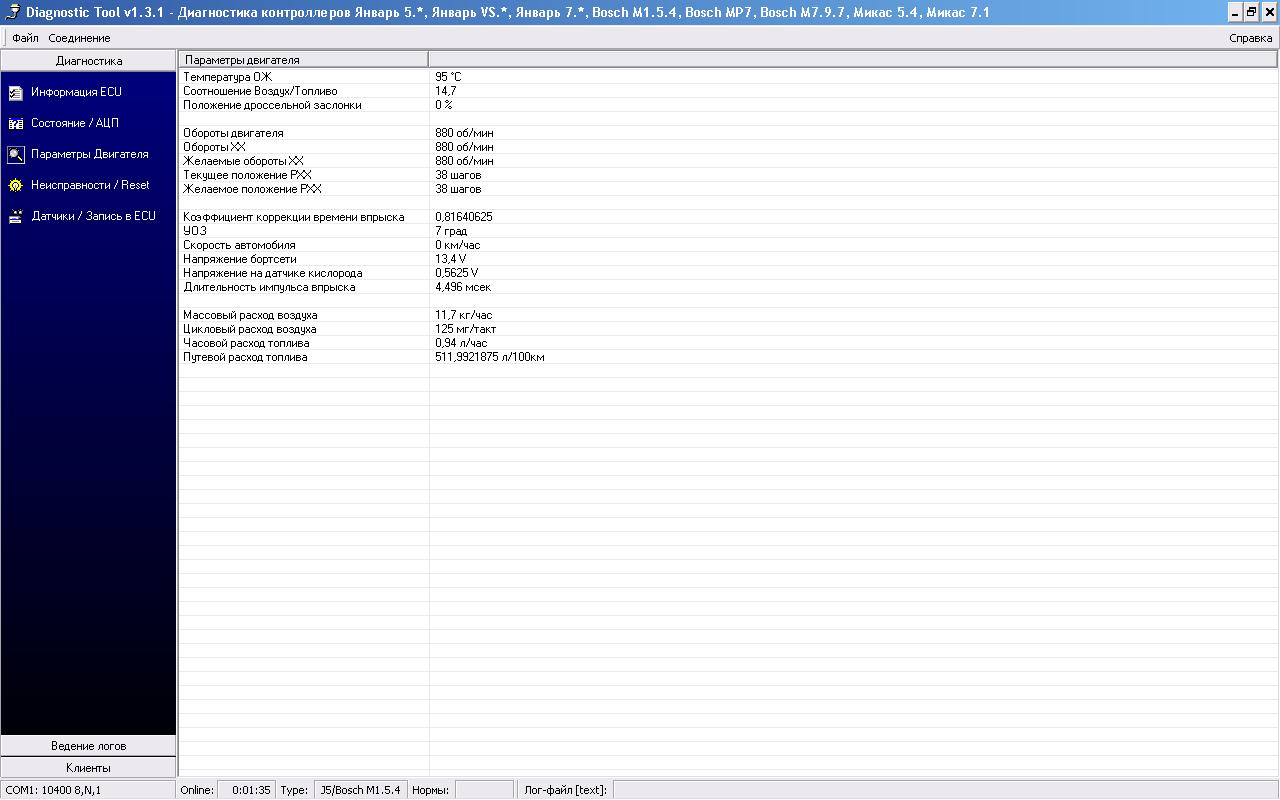
Task: Select the Обороты ХХ row label
Action: (214, 147)
